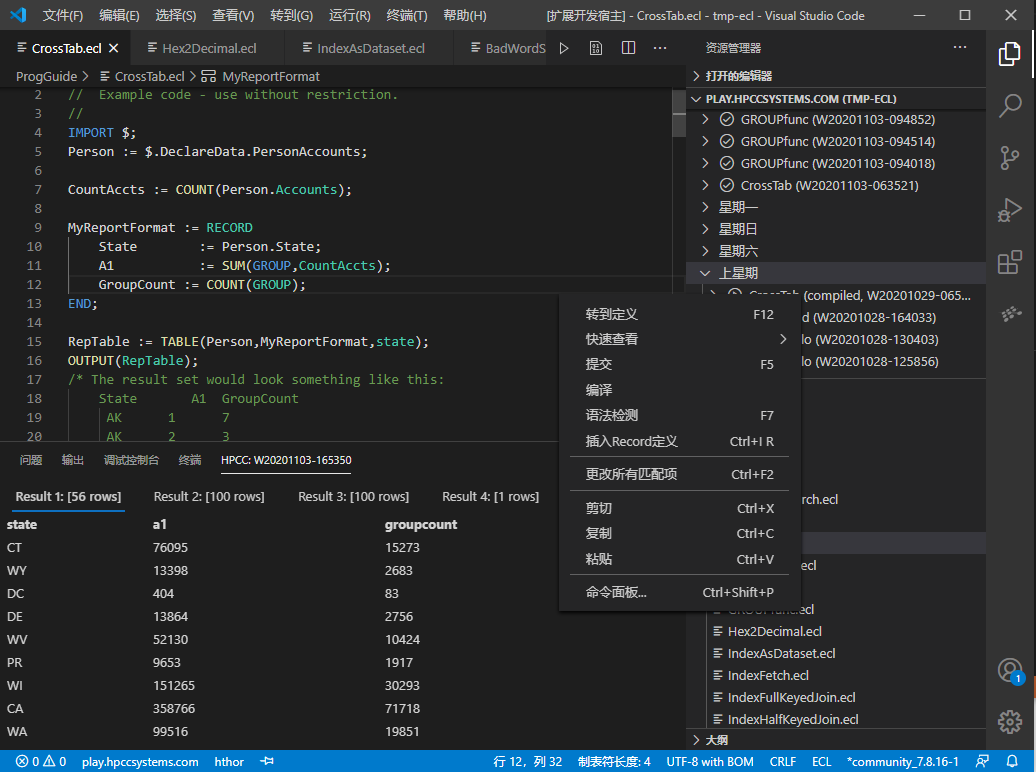Open Source Control view in activity bar

[1010, 158]
